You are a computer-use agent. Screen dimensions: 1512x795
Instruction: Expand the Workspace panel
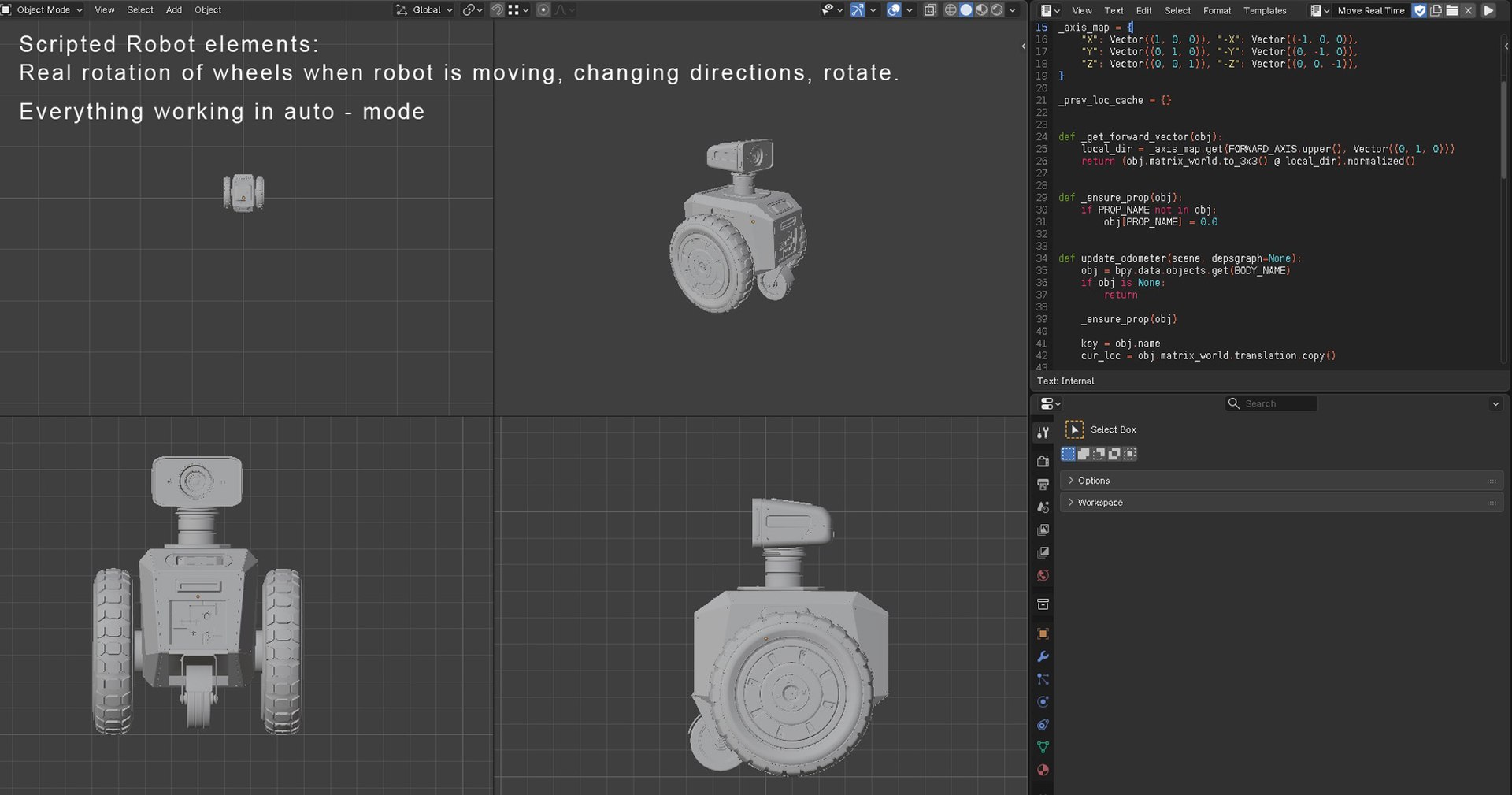click(1281, 503)
